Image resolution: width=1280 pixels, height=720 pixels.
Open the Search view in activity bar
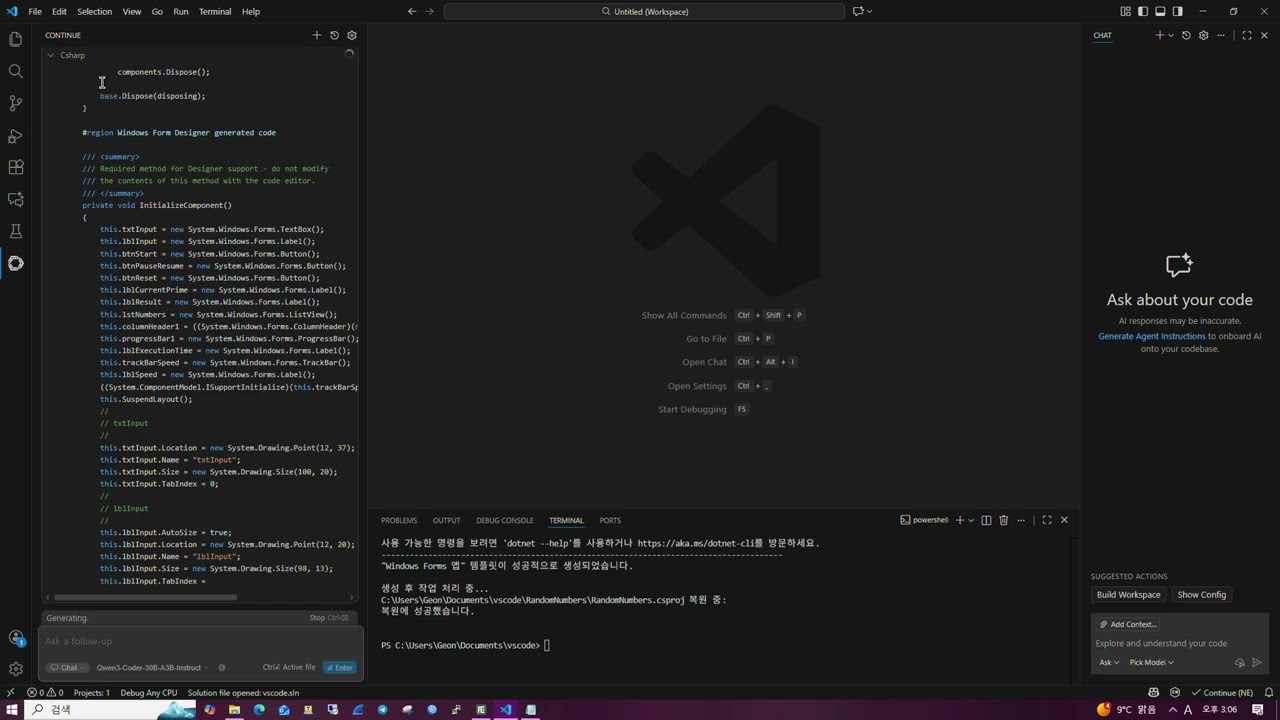coord(15,71)
